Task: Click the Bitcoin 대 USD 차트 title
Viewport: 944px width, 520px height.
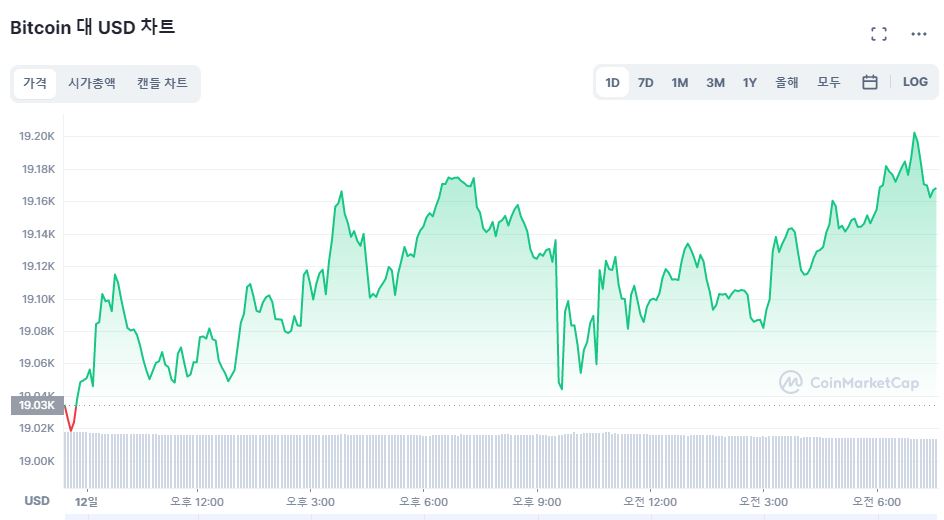Action: point(92,27)
